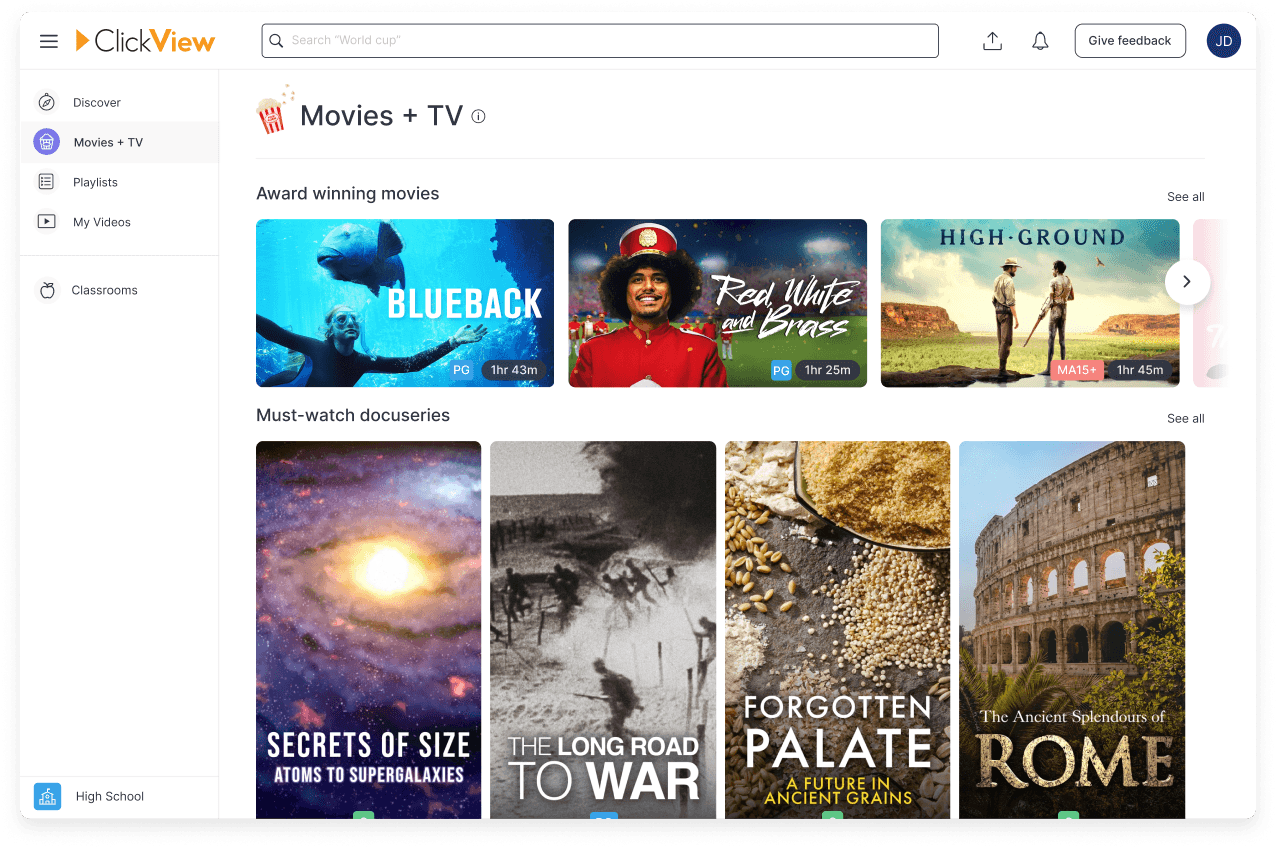Click the Give feedback button
This screenshot has height=847, width=1276.
(x=1130, y=40)
